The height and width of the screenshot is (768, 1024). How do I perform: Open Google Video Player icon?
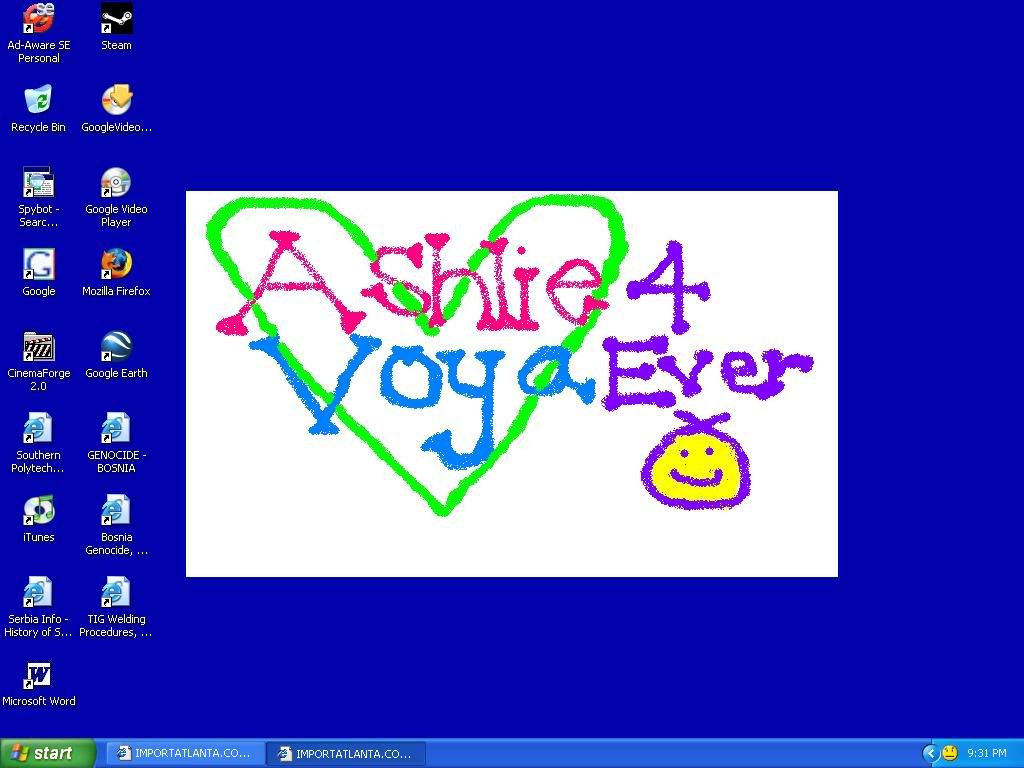click(116, 183)
